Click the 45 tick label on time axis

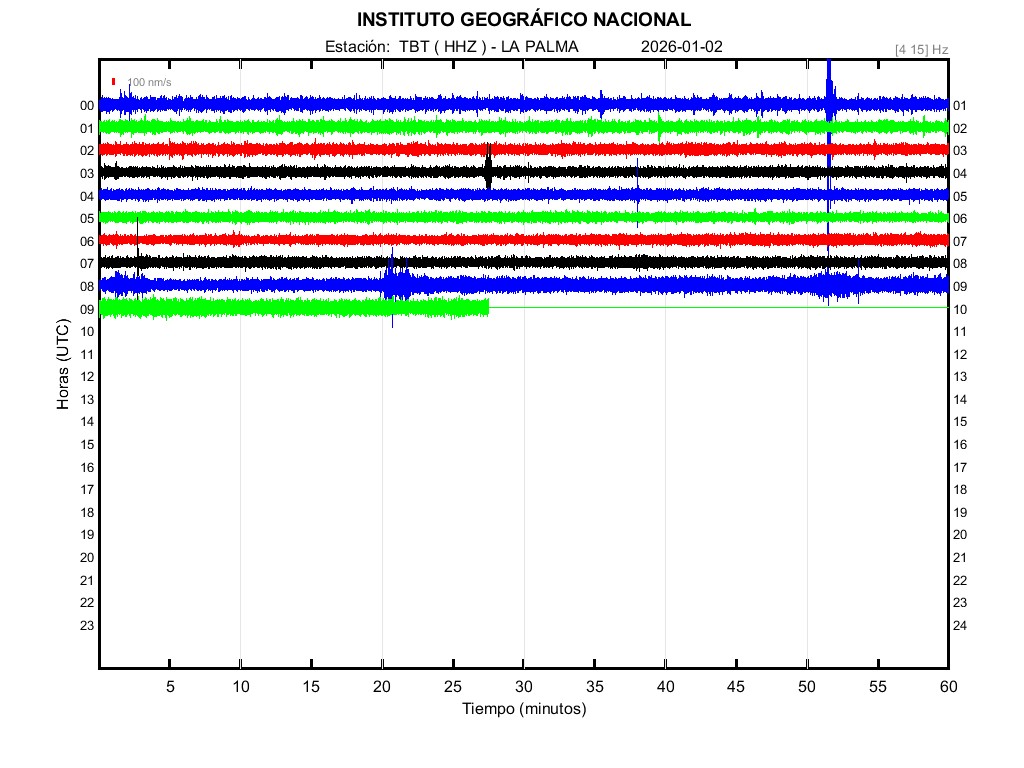[736, 686]
